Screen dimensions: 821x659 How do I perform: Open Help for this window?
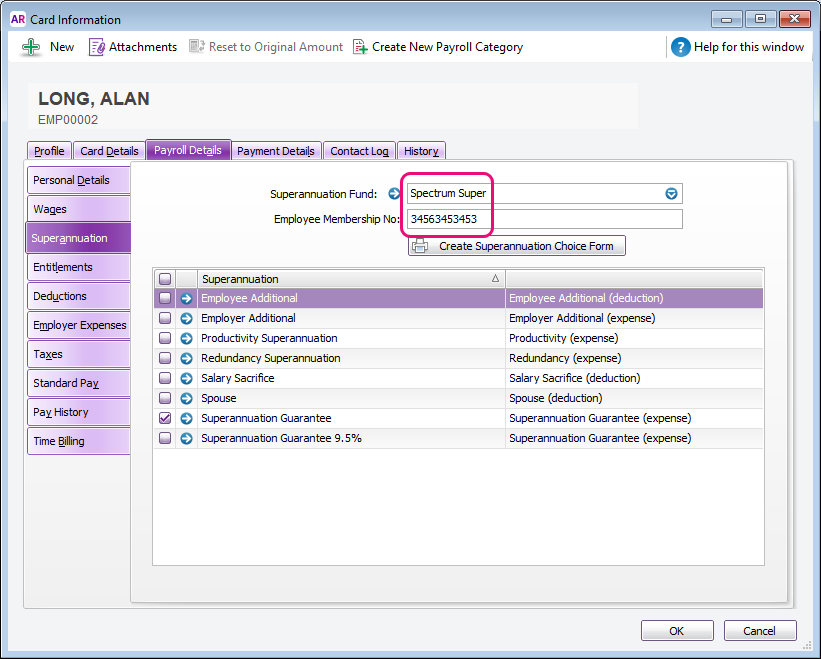tap(681, 47)
